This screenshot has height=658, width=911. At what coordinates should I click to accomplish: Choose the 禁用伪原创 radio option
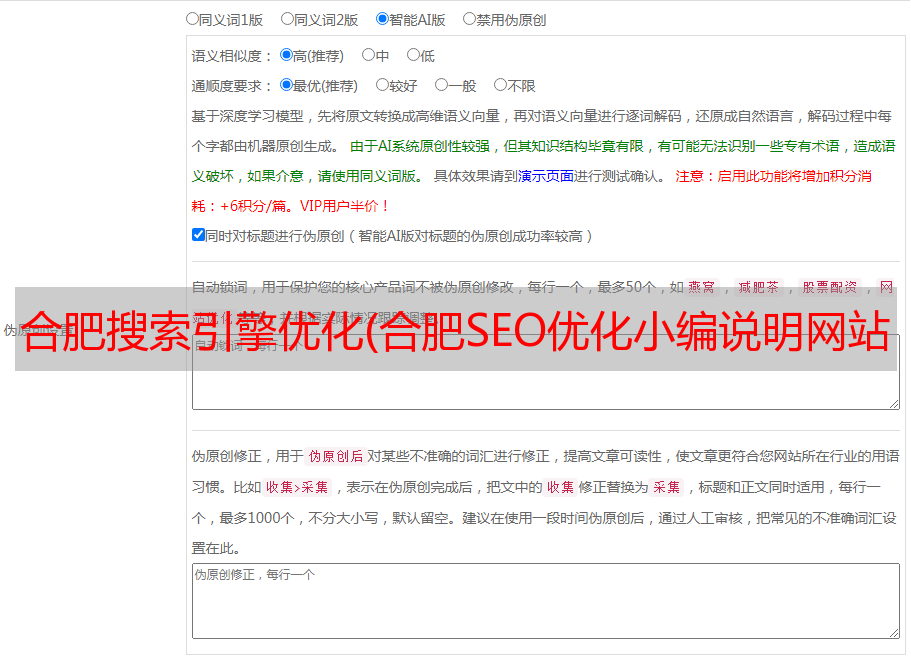469,19
